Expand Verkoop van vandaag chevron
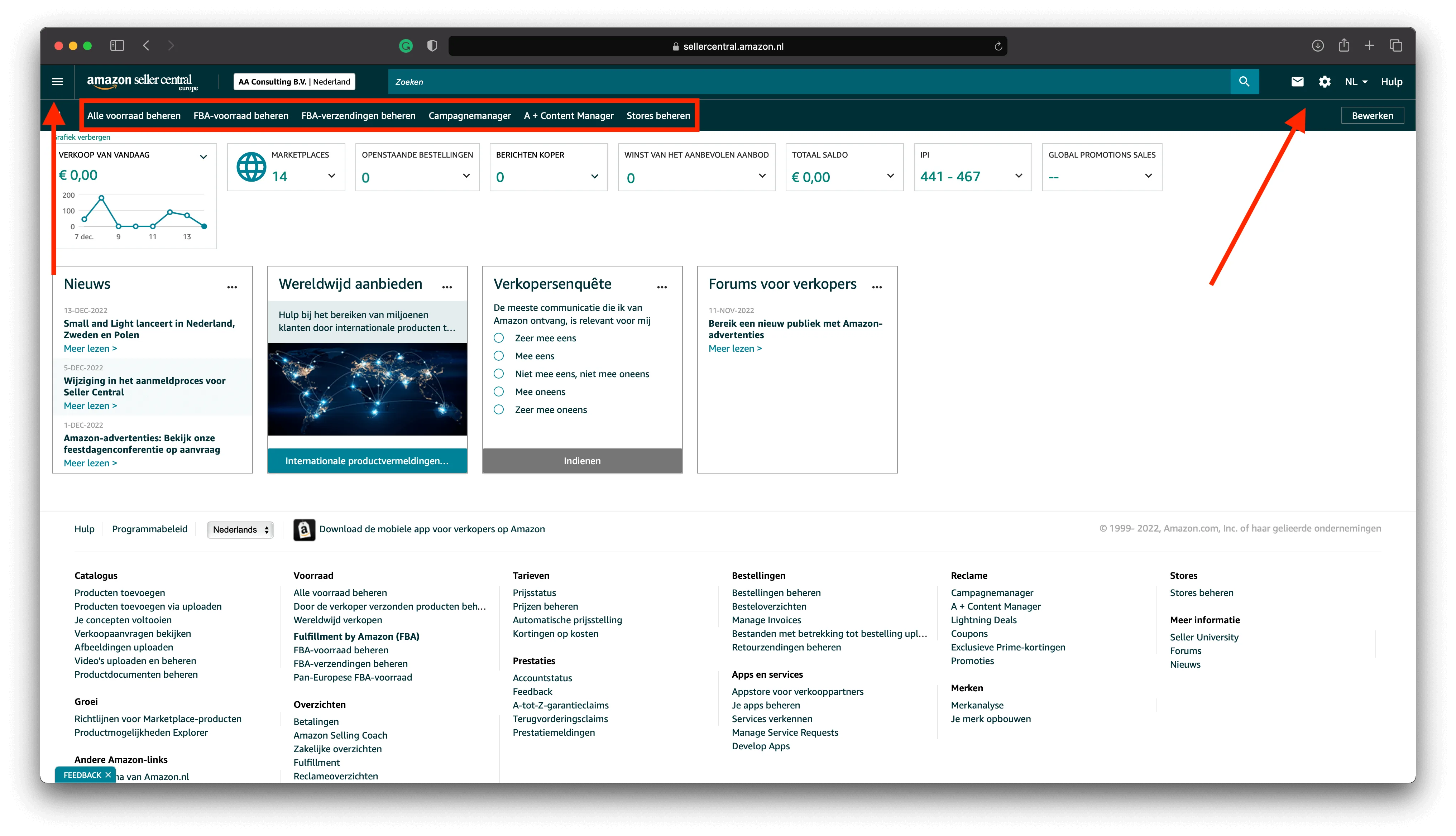This screenshot has width=1456, height=836. click(x=203, y=157)
